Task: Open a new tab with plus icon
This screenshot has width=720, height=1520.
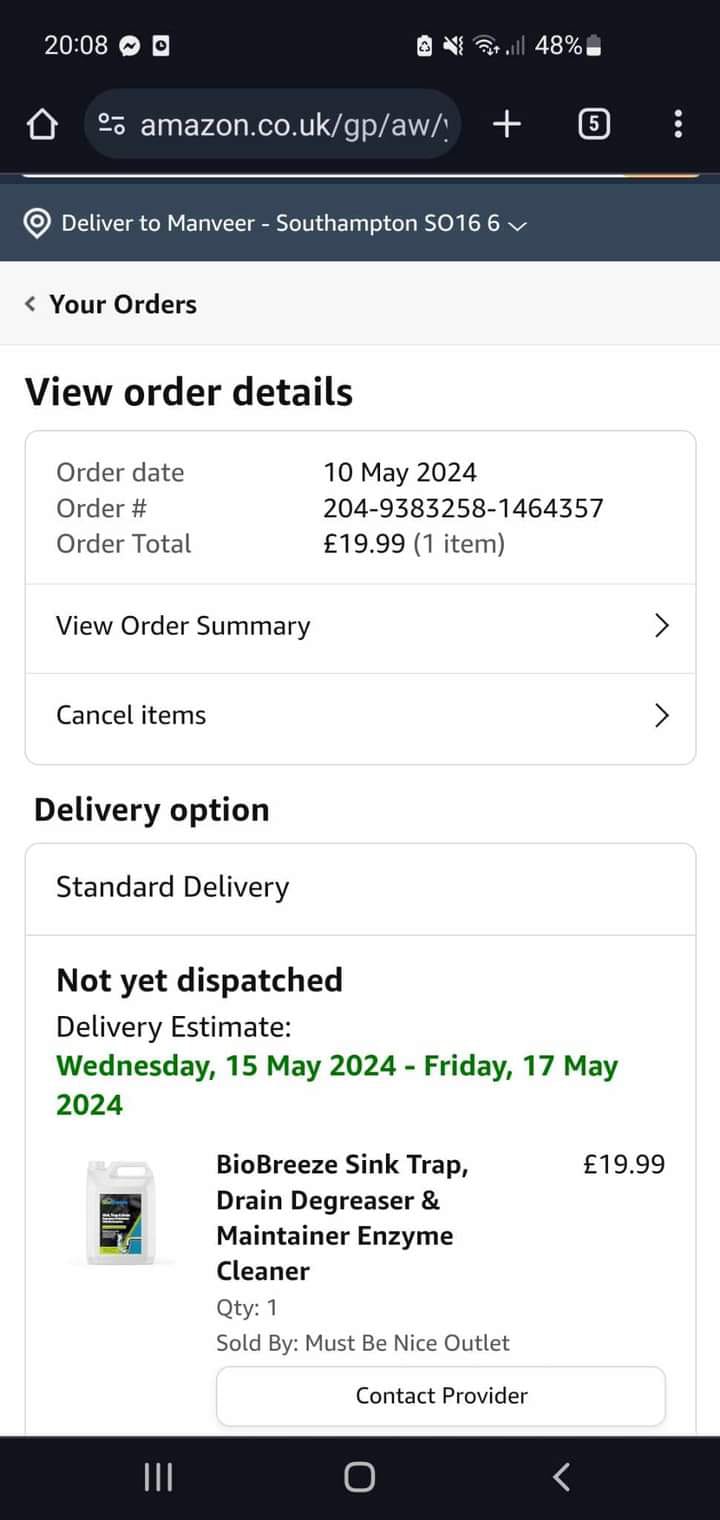Action: tap(507, 124)
